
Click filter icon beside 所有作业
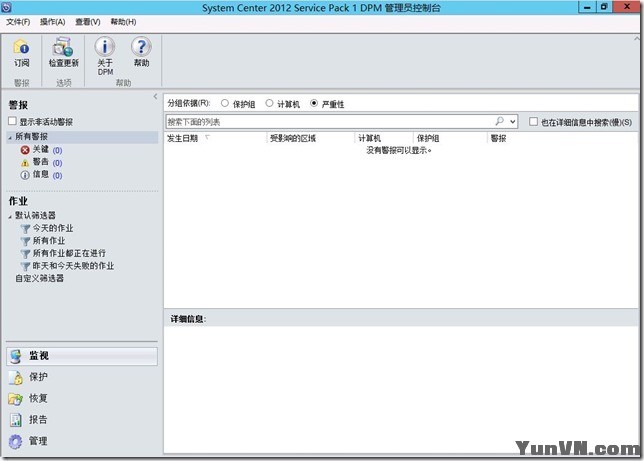25,241
